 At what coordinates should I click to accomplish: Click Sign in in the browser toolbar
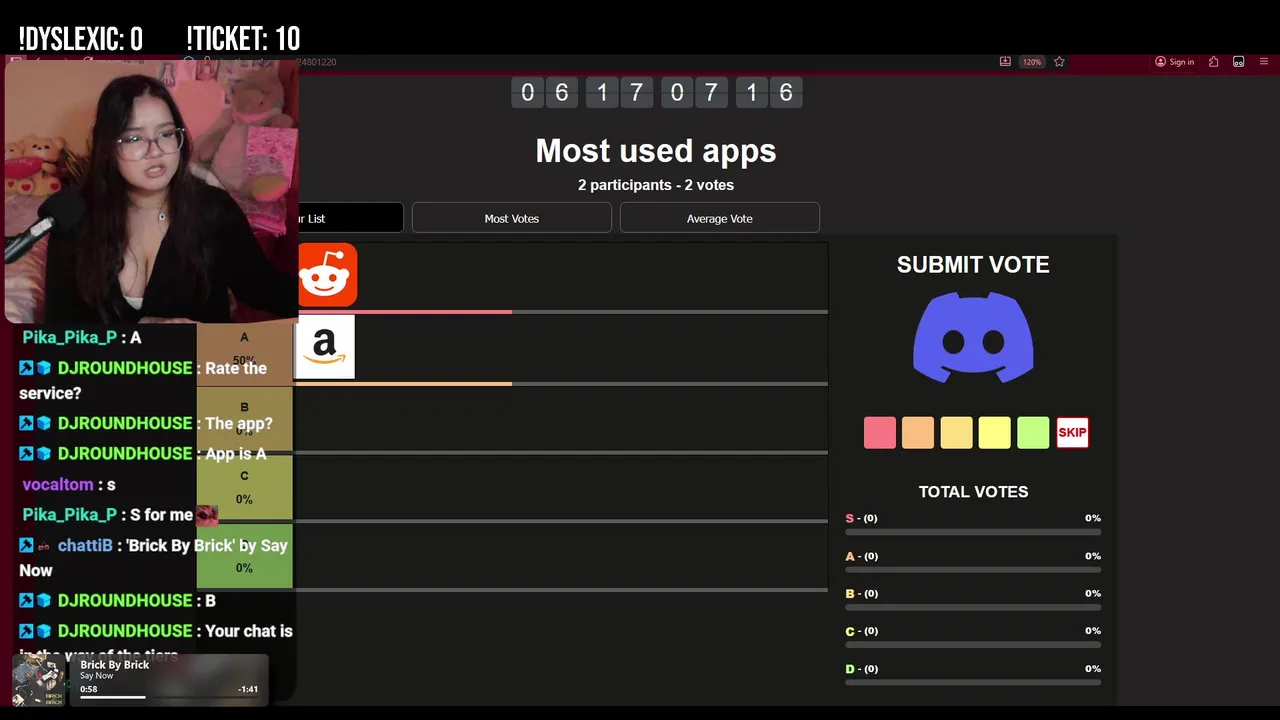pyautogui.click(x=1175, y=62)
